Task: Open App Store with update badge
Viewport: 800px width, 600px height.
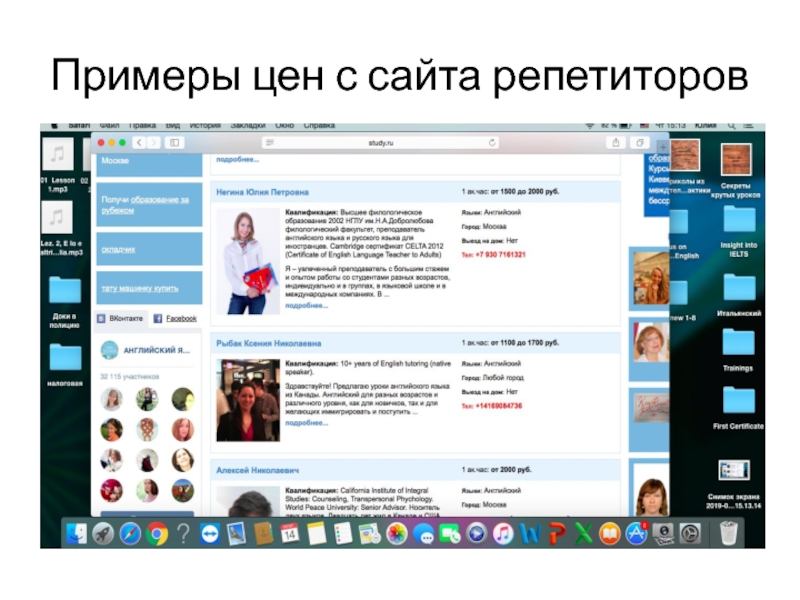Action: click(x=636, y=534)
